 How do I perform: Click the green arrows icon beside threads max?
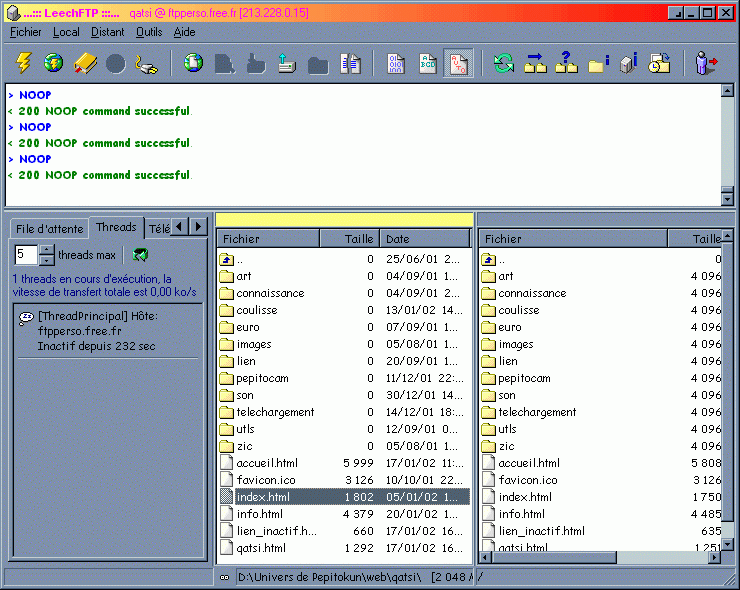[140, 255]
